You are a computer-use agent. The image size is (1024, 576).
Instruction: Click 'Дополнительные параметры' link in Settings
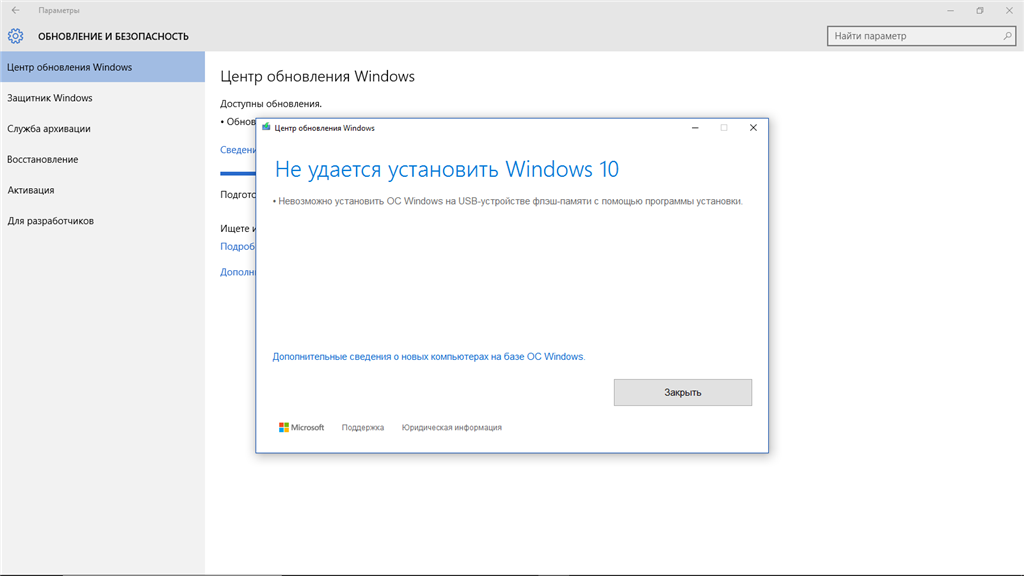pyautogui.click(x=238, y=272)
